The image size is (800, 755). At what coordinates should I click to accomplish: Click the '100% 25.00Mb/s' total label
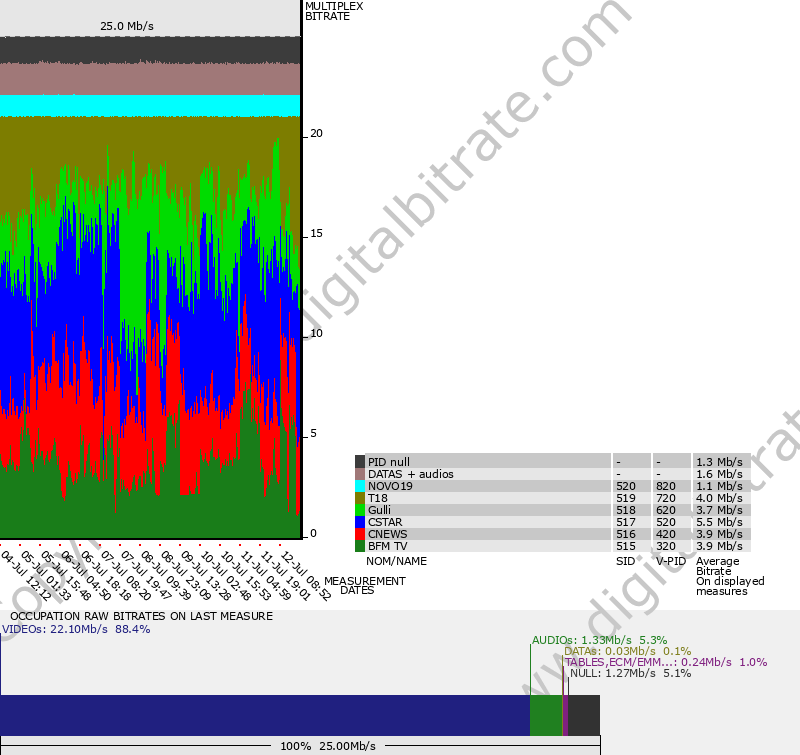[x=328, y=746]
